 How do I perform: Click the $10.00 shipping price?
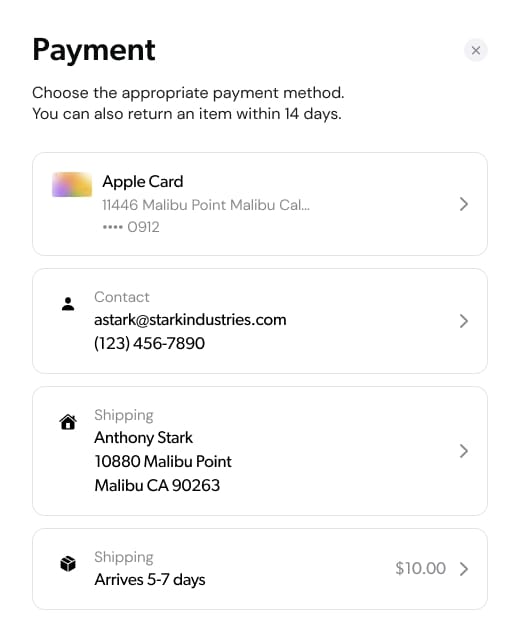coord(421,568)
